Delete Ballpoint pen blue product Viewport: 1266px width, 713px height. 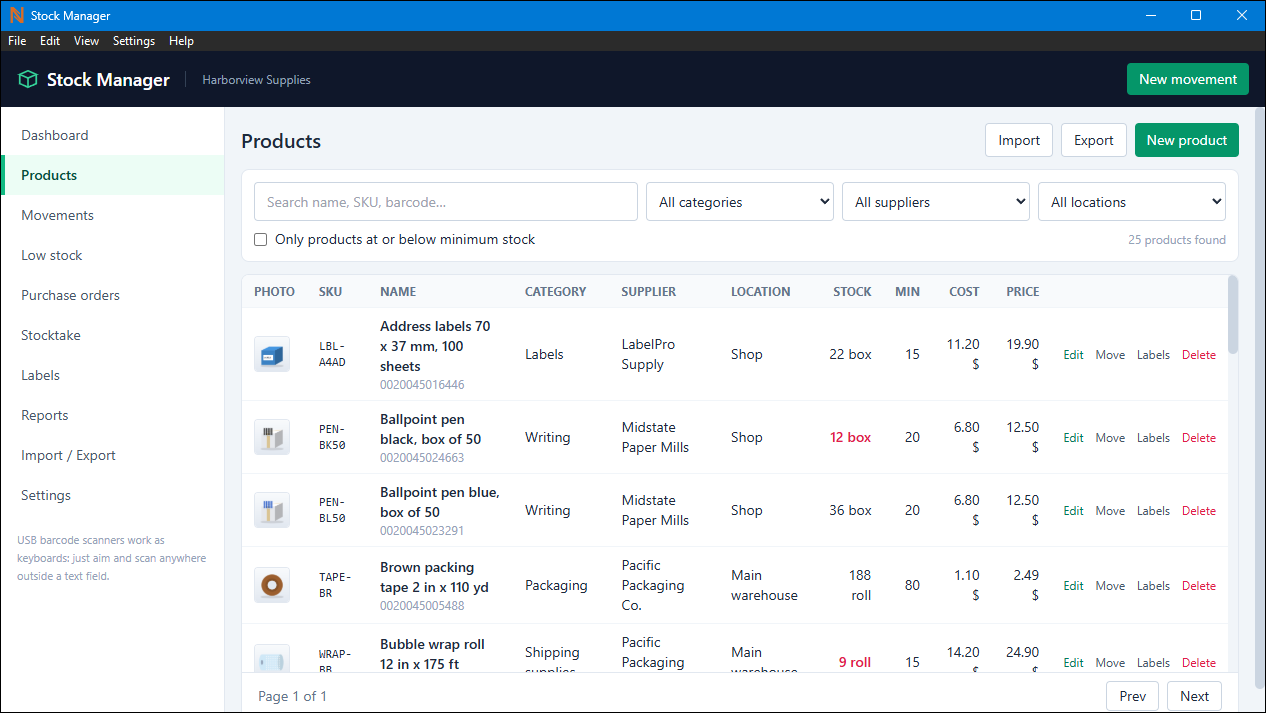click(1199, 511)
